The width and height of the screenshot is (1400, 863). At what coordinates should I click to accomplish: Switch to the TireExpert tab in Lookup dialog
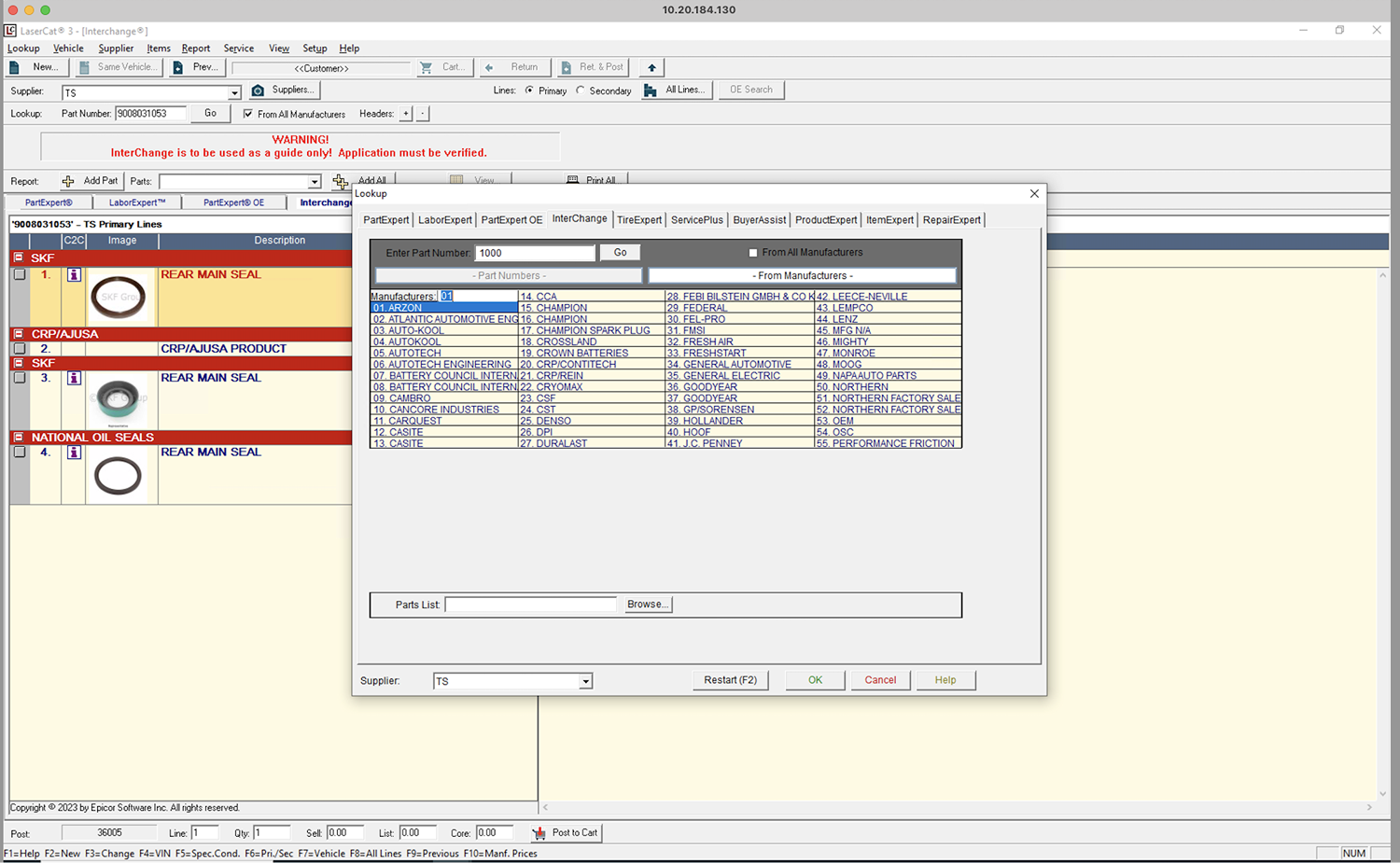(x=639, y=220)
